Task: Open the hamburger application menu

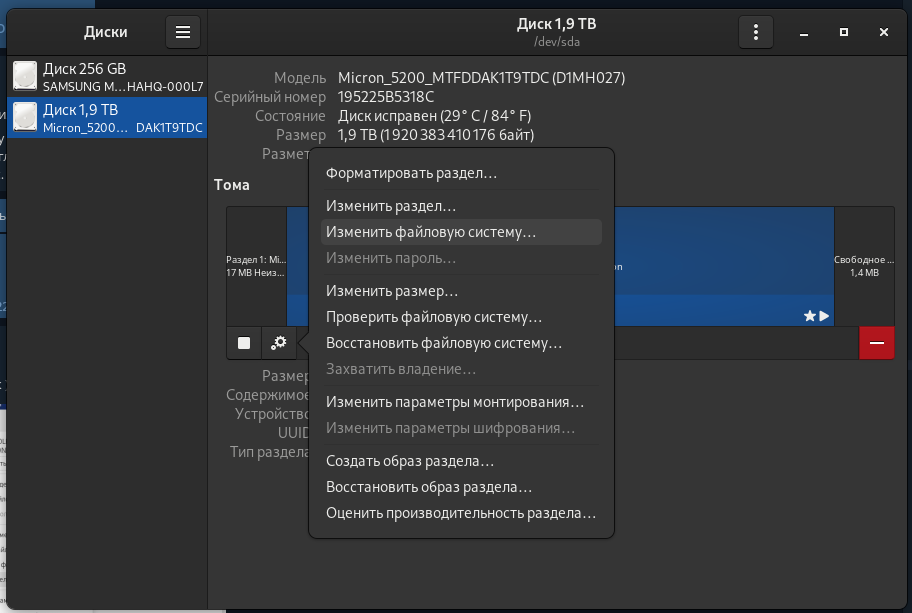Action: point(182,32)
